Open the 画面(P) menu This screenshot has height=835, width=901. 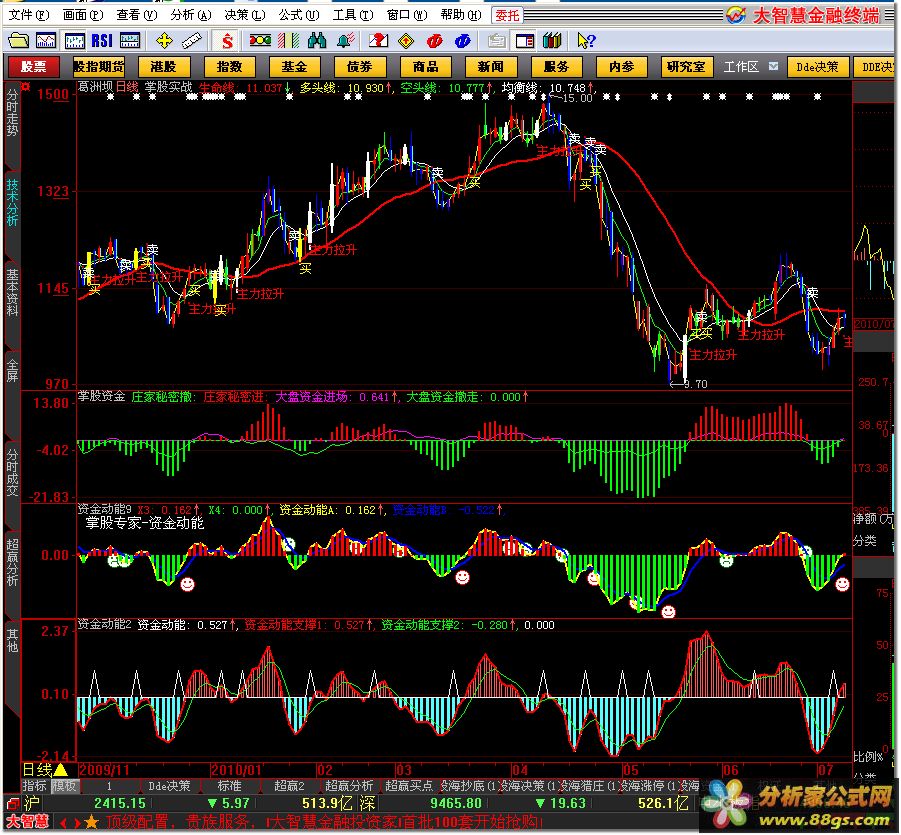pos(83,15)
